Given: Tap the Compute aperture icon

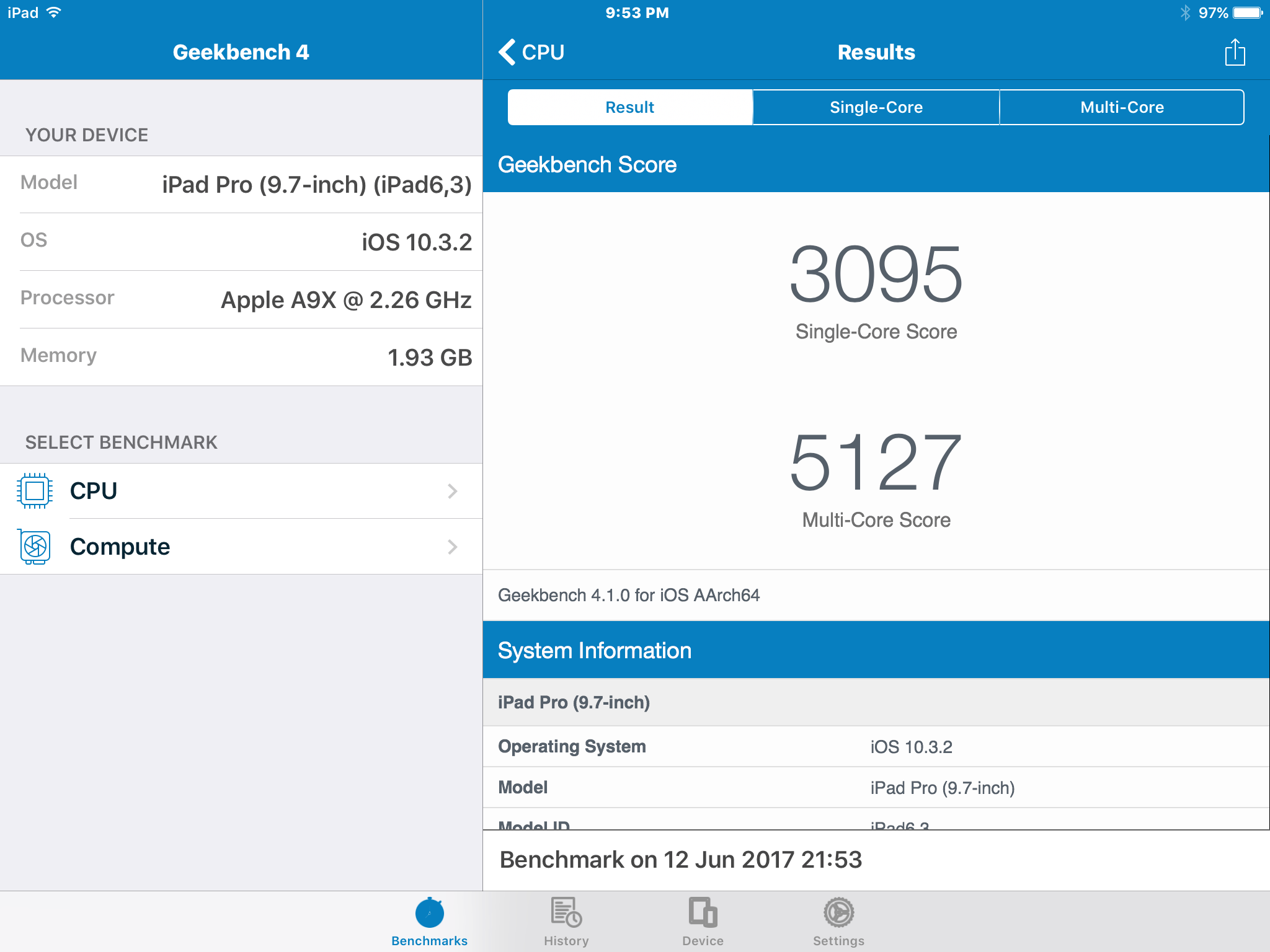Looking at the screenshot, I should click(35, 547).
